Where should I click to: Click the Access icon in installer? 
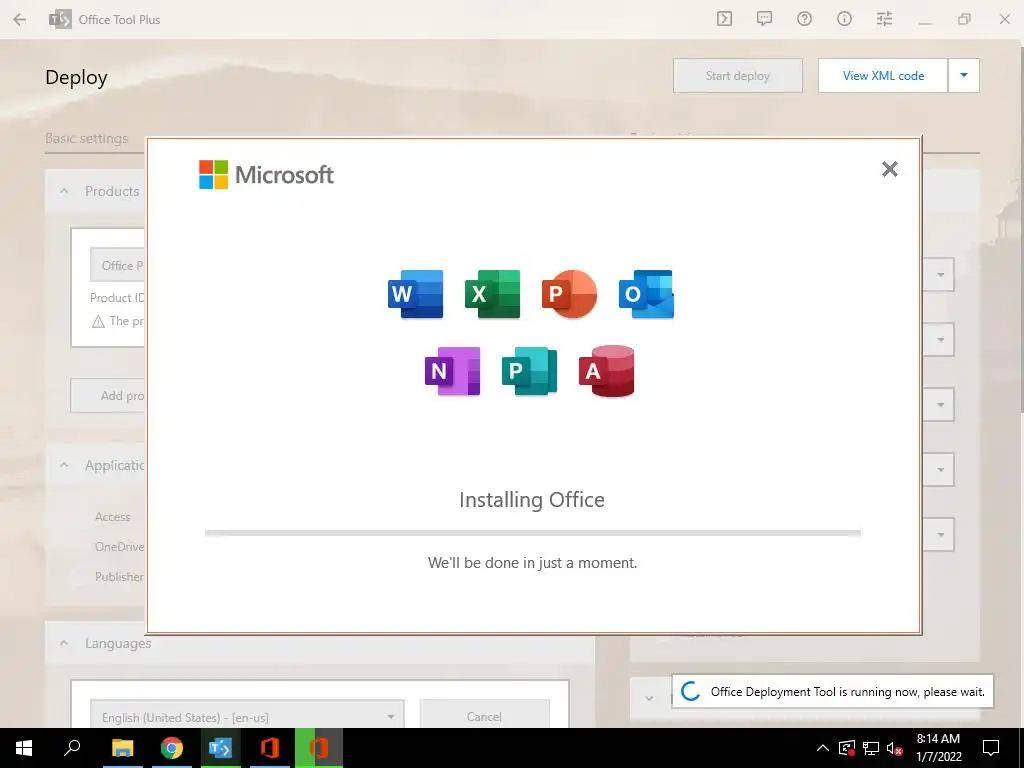click(607, 371)
